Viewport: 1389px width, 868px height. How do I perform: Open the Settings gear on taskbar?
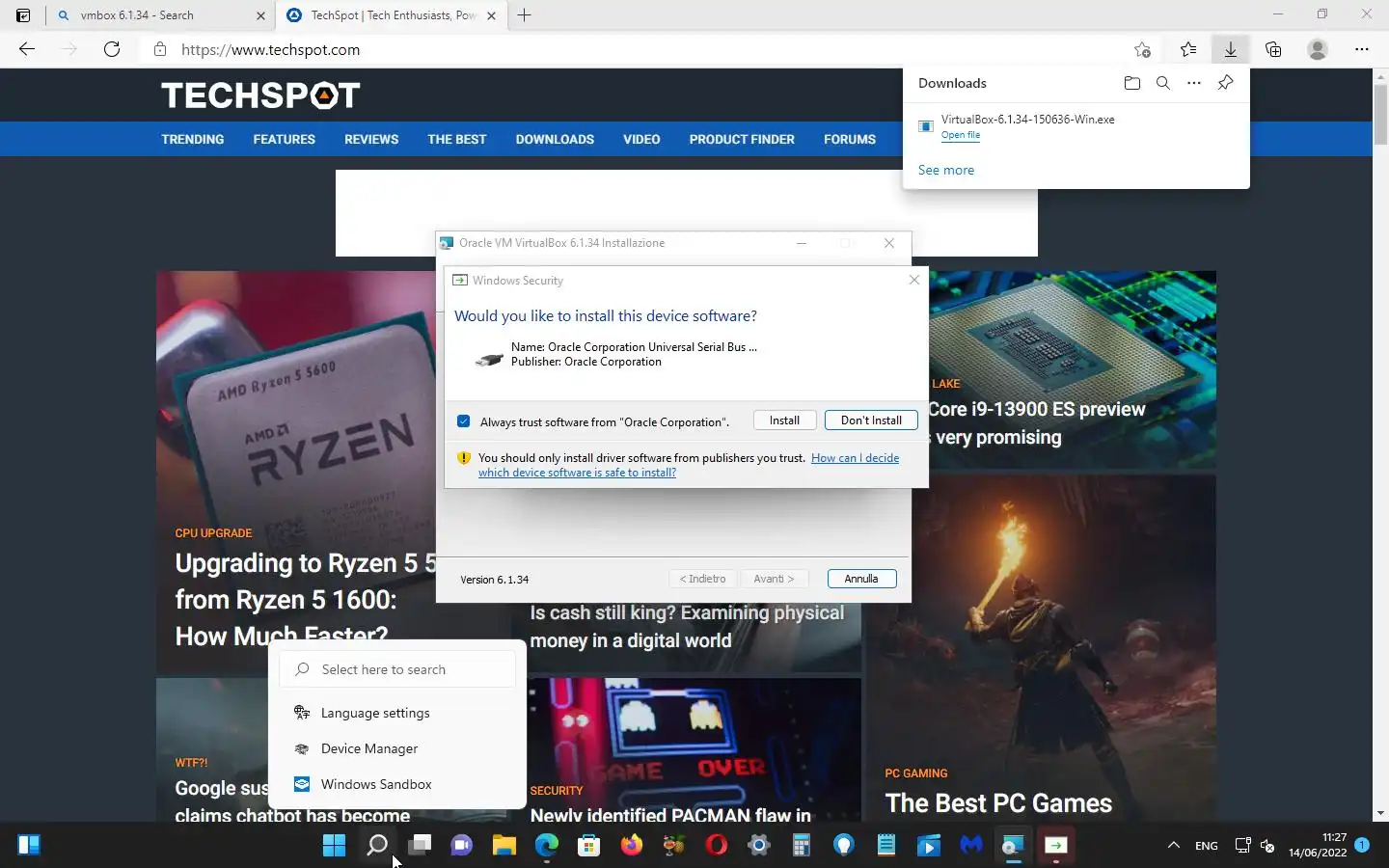759,846
